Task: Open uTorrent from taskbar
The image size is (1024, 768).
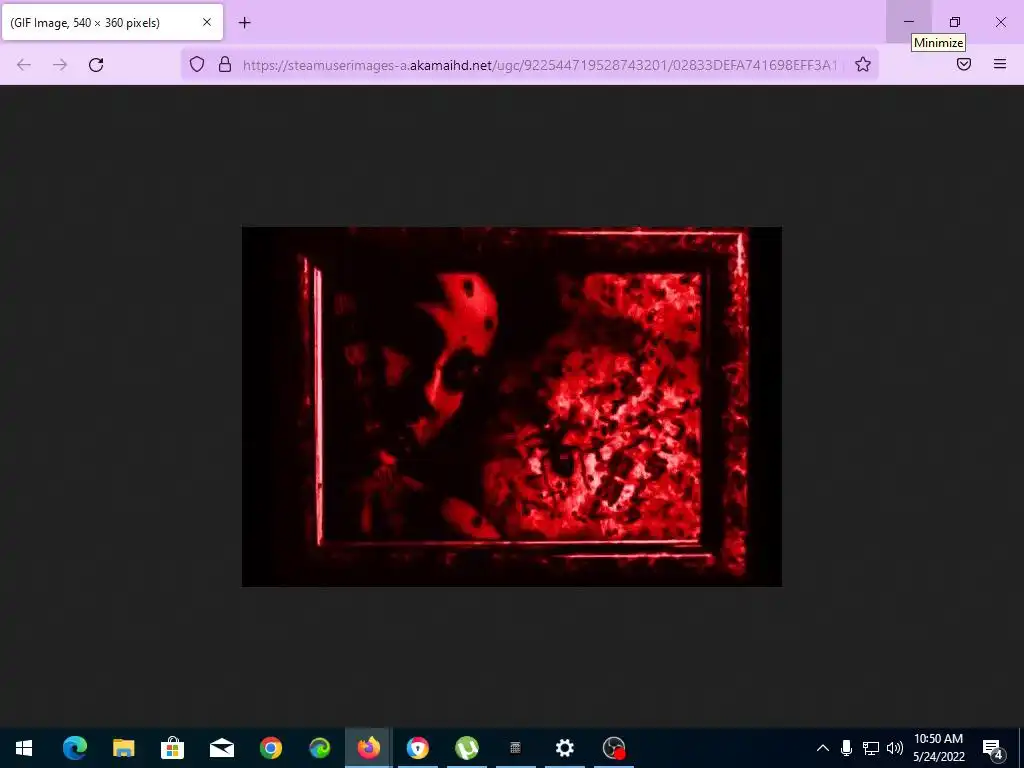Action: point(466,748)
